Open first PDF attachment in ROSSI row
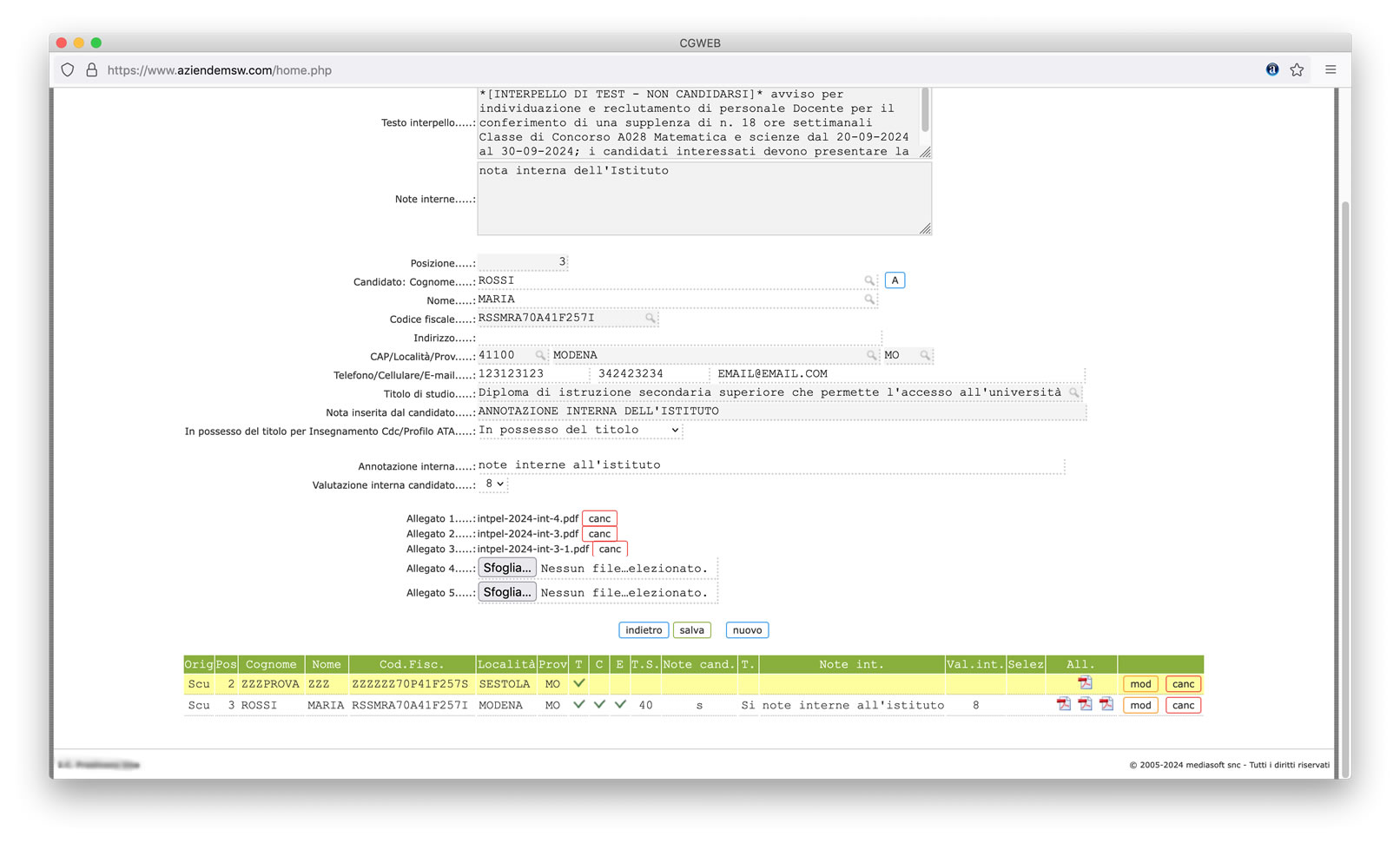This screenshot has height=843, width=1400. pyautogui.click(x=1064, y=704)
